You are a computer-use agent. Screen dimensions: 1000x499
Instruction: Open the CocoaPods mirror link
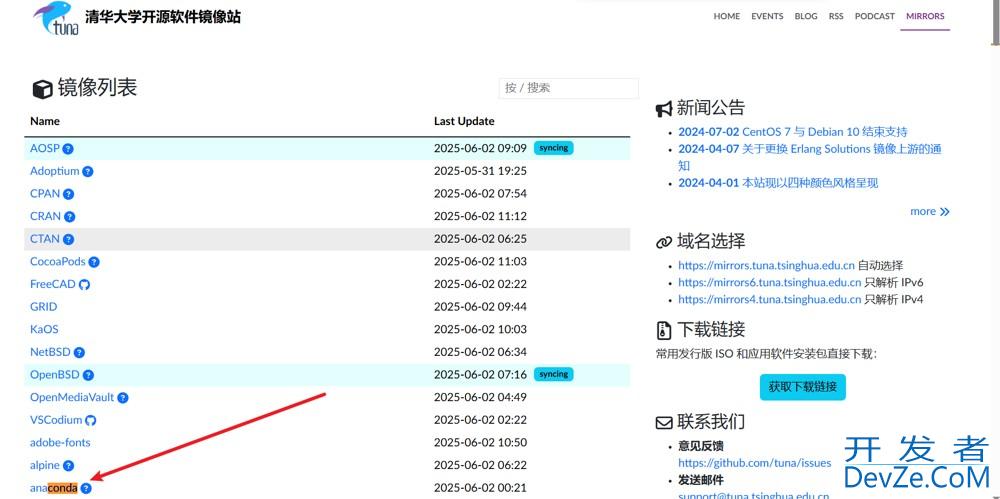click(57, 262)
